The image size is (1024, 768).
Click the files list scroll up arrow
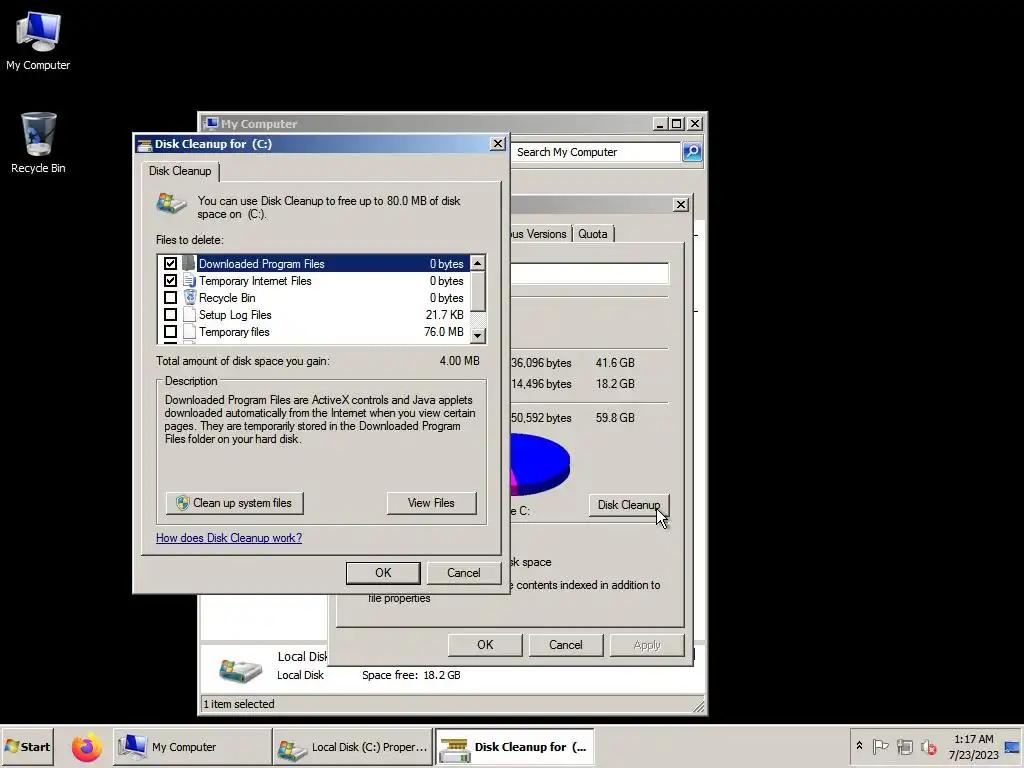[x=477, y=263]
